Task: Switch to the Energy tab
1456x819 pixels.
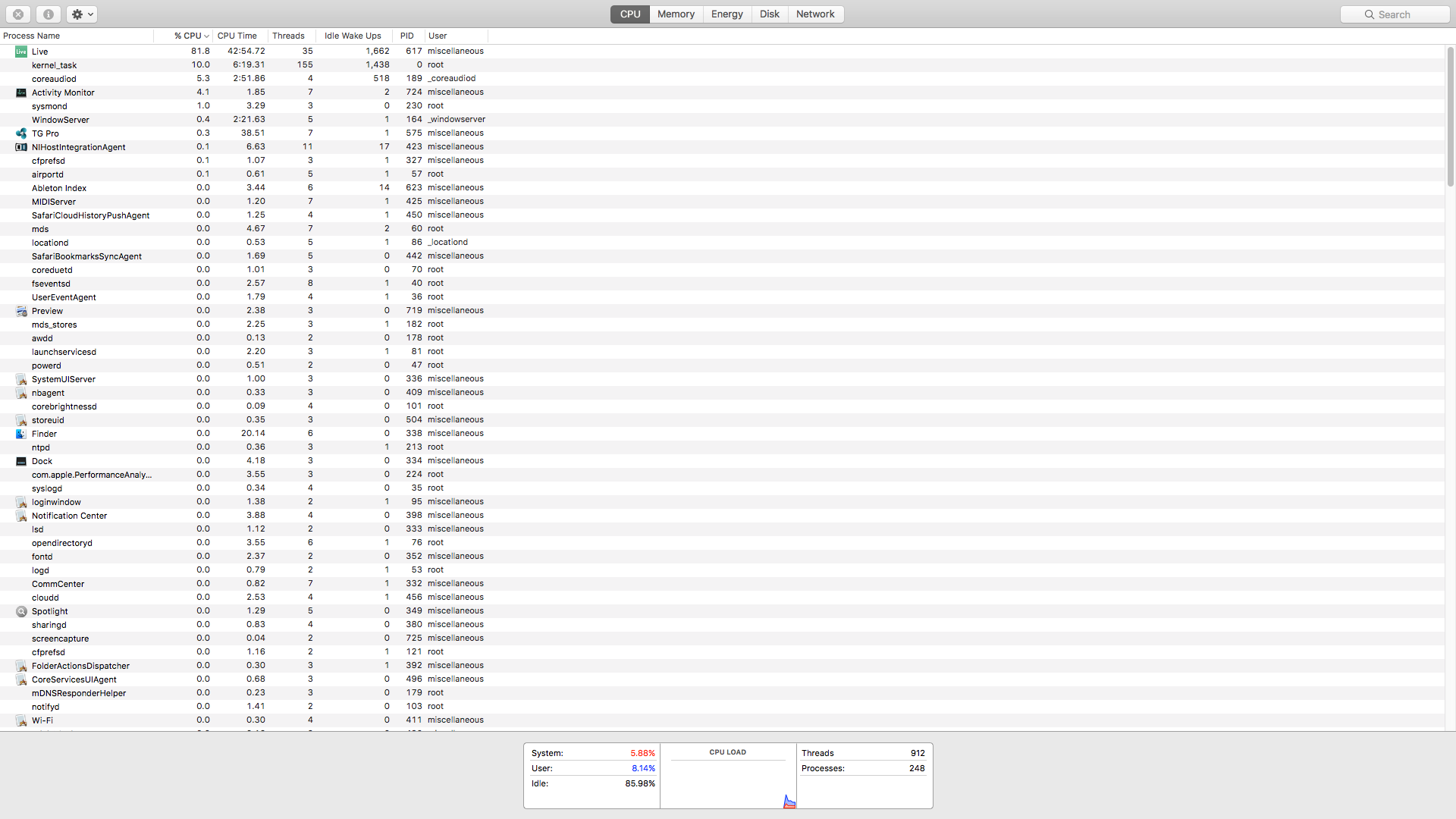Action: pos(727,14)
